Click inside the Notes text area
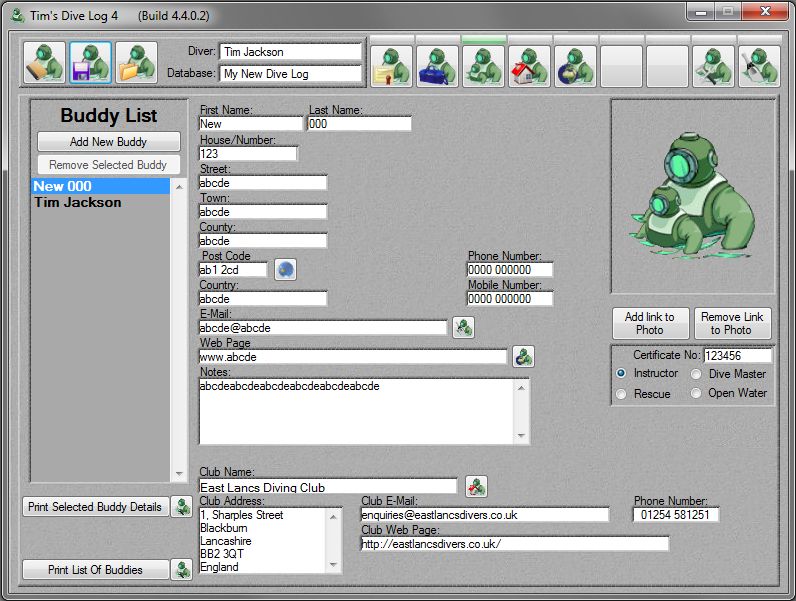796x601 pixels. 356,411
